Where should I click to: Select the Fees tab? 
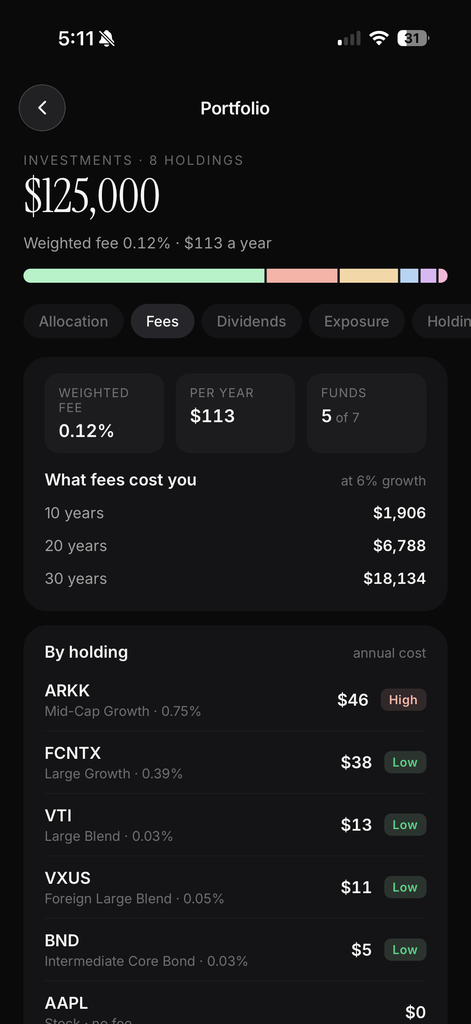click(x=162, y=321)
